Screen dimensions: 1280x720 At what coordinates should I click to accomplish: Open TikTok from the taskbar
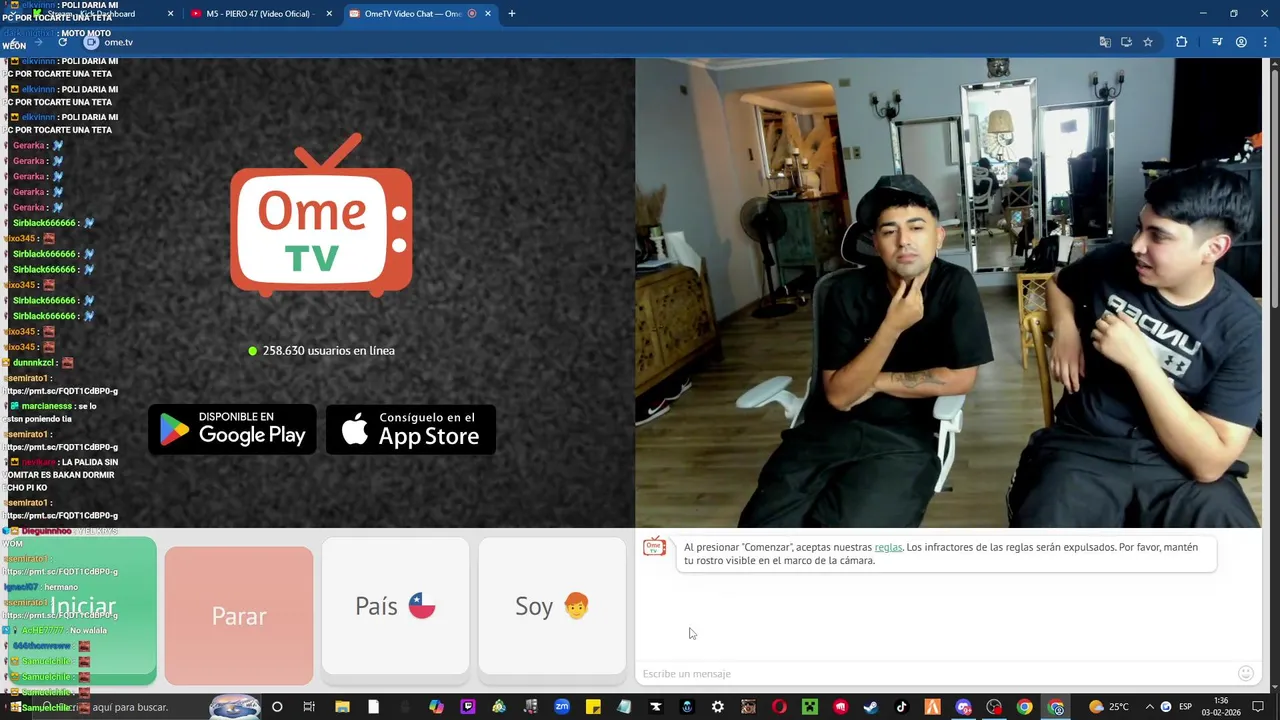click(x=901, y=707)
